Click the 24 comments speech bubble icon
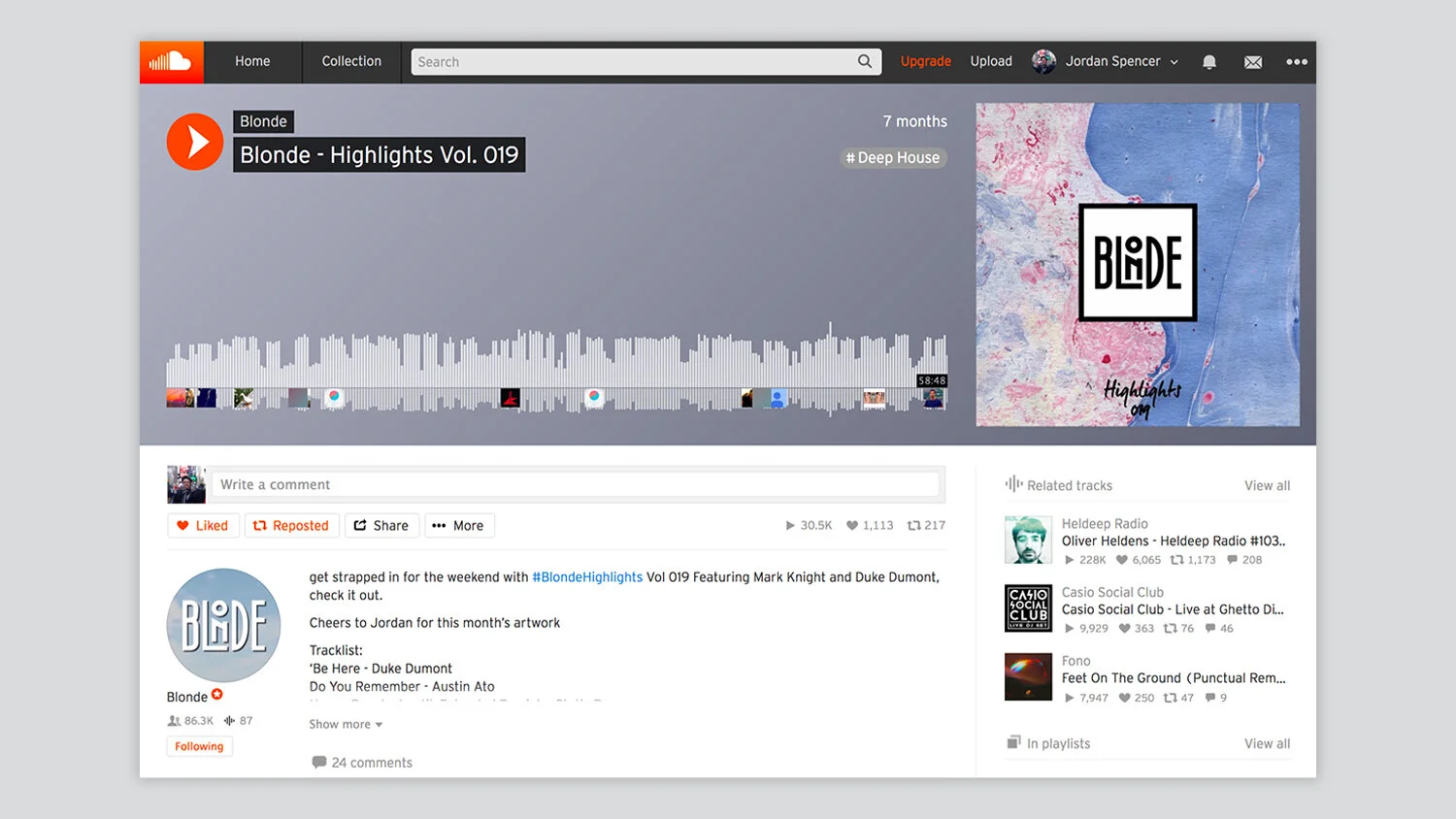This screenshot has height=819, width=1456. tap(318, 763)
